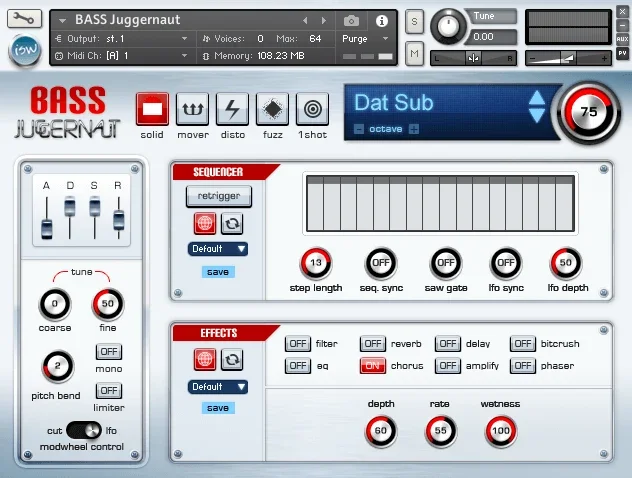Select the 1shot bass category
This screenshot has height=478, width=632.
(312, 109)
